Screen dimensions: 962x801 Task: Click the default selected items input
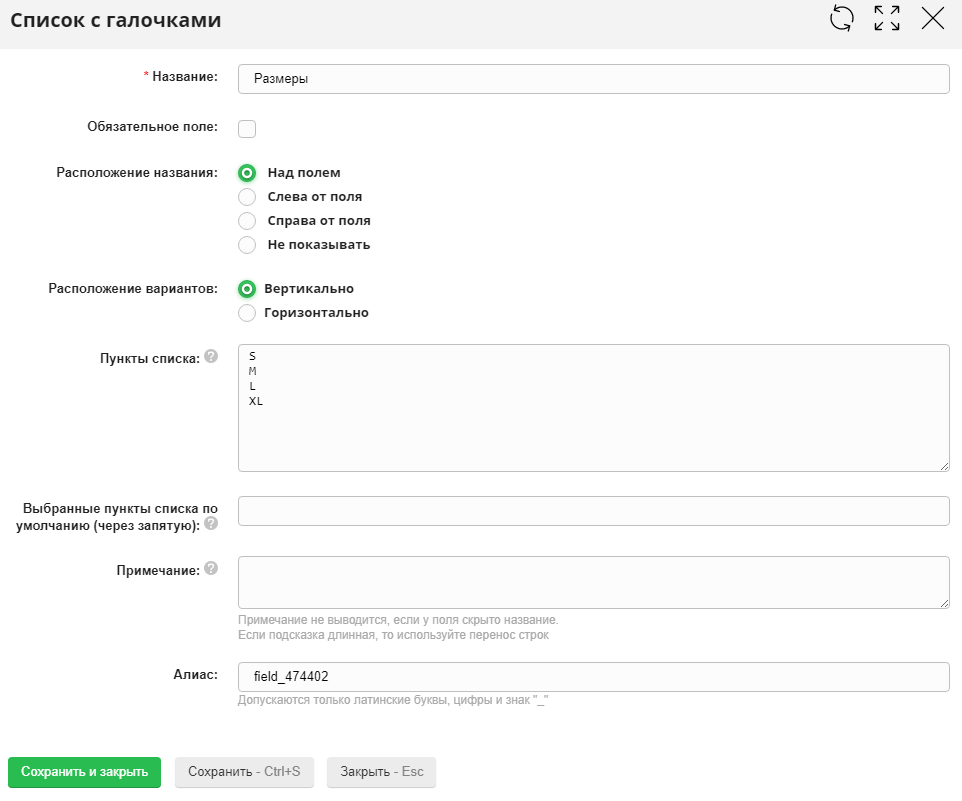click(x=593, y=511)
